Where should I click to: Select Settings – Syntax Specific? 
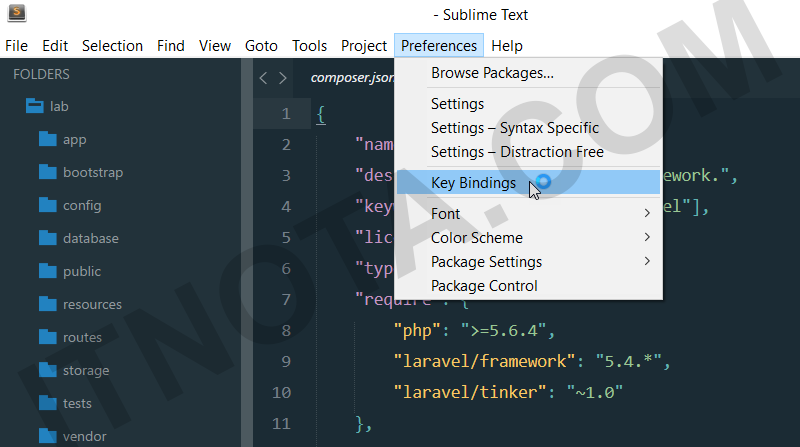tap(529, 128)
